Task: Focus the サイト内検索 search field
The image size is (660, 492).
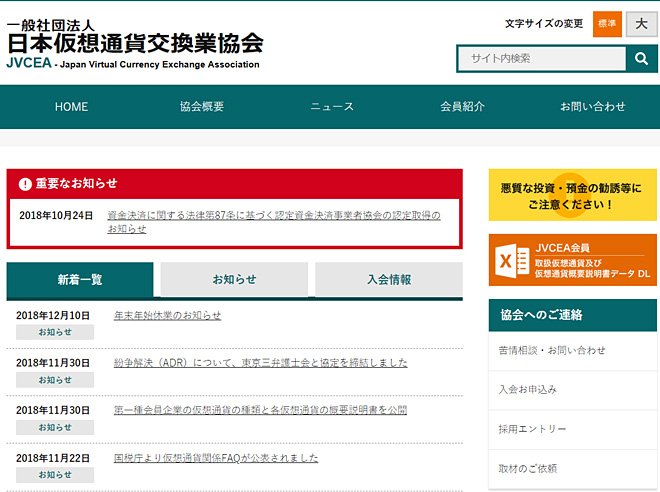Action: [x=542, y=59]
